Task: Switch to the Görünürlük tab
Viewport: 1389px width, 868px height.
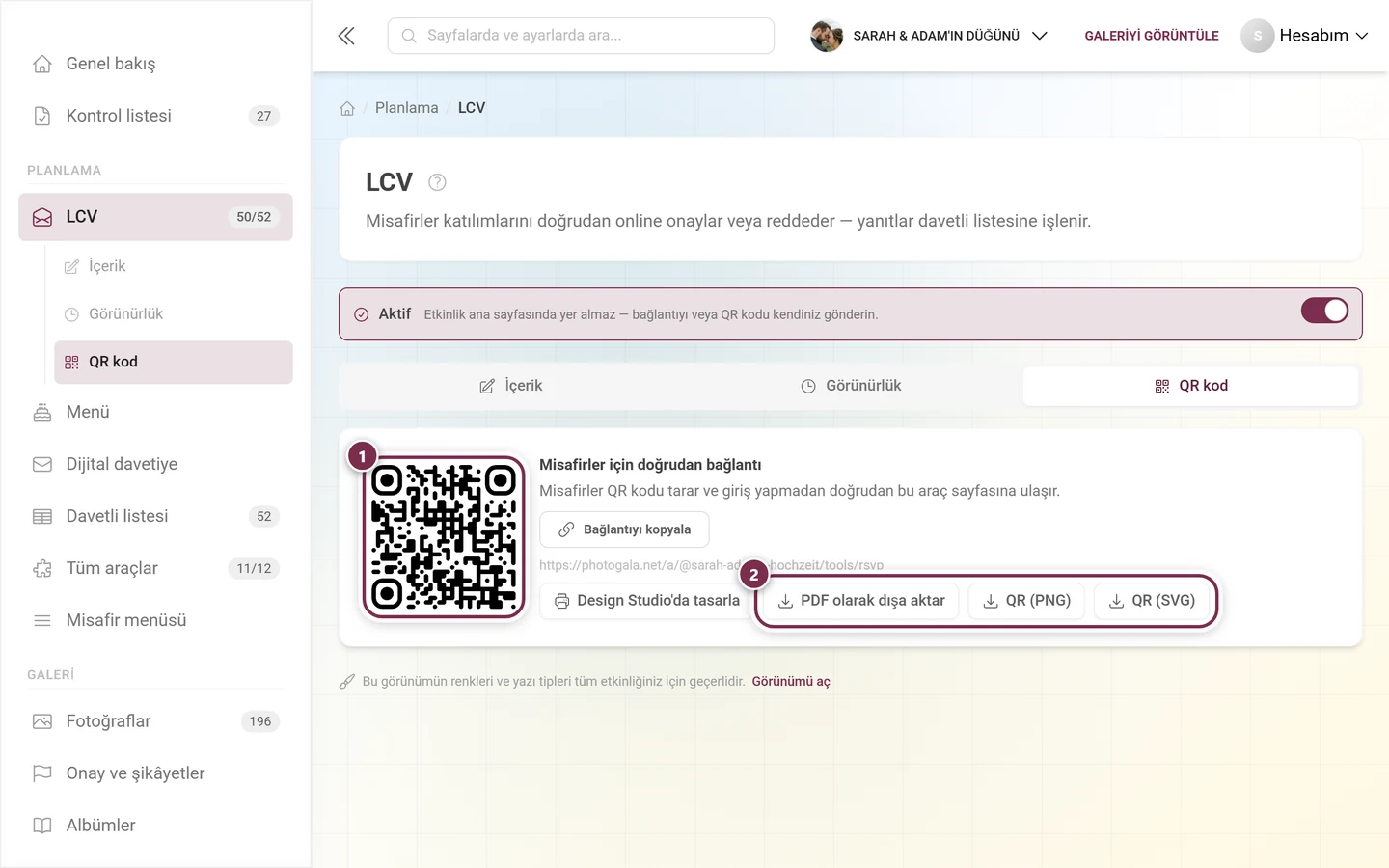Action: 851,386
